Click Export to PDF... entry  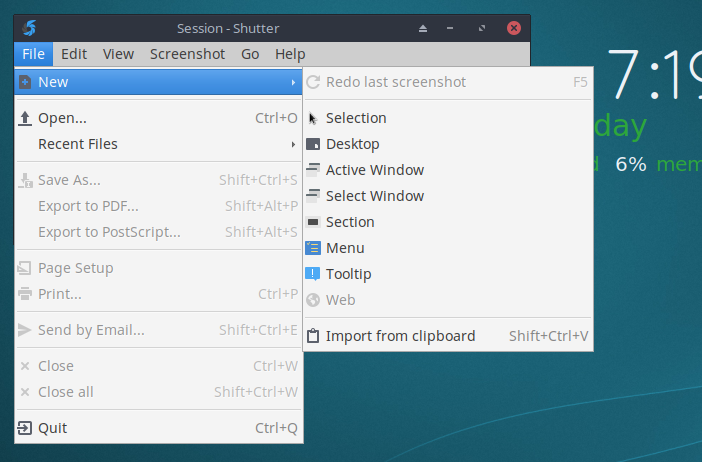(158, 206)
